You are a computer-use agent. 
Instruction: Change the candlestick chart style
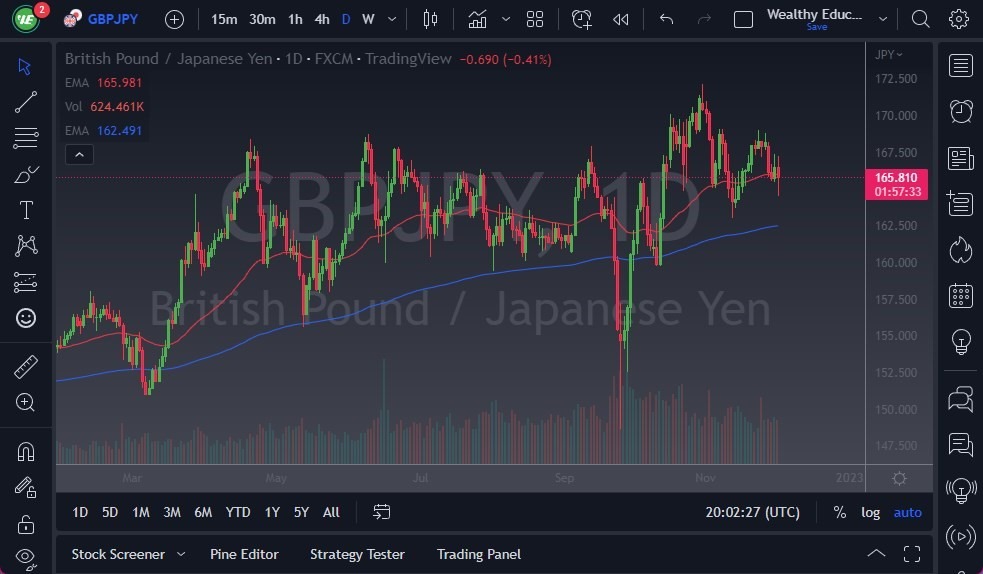430,19
